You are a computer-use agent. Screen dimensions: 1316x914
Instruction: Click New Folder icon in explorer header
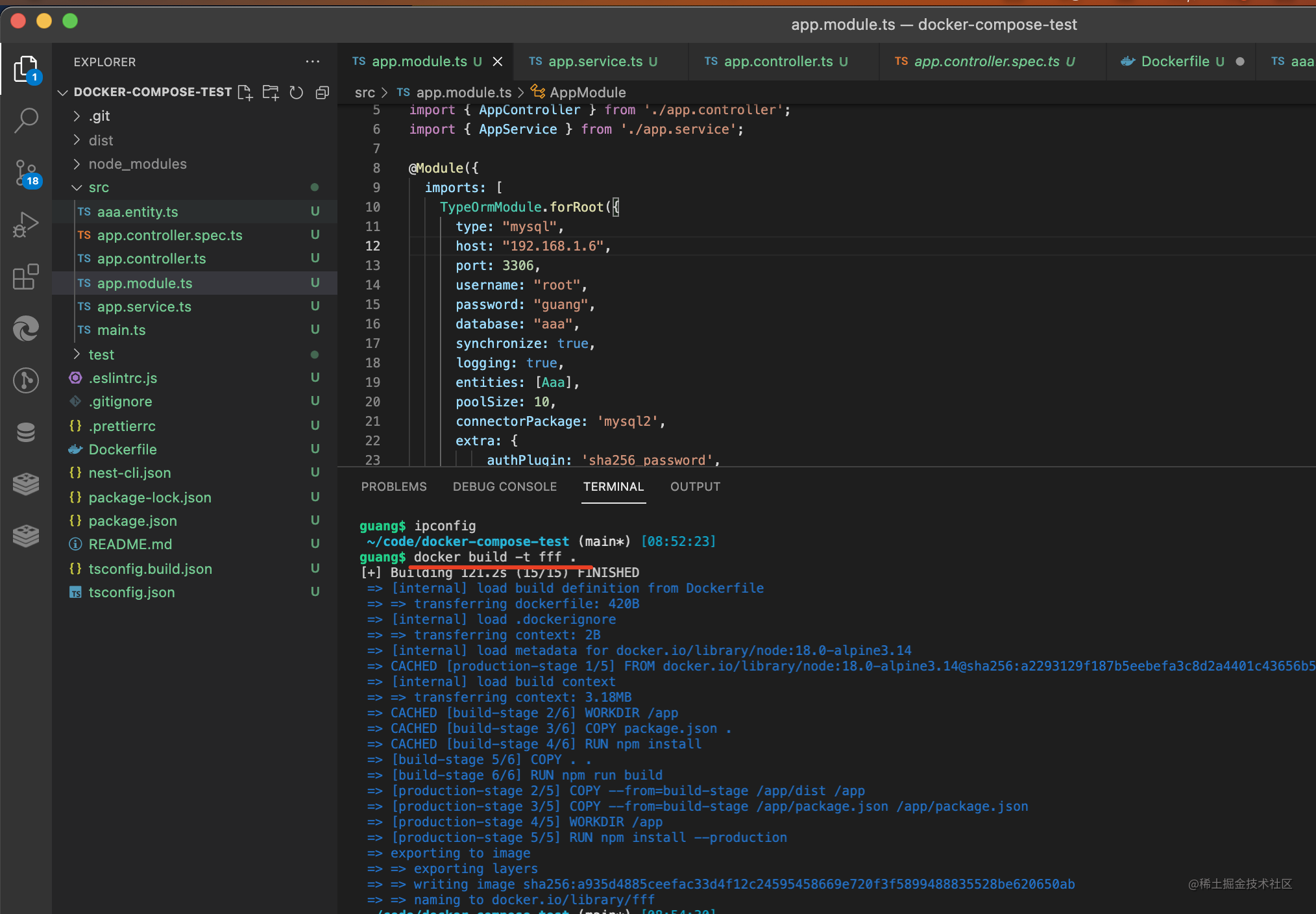pyautogui.click(x=271, y=93)
